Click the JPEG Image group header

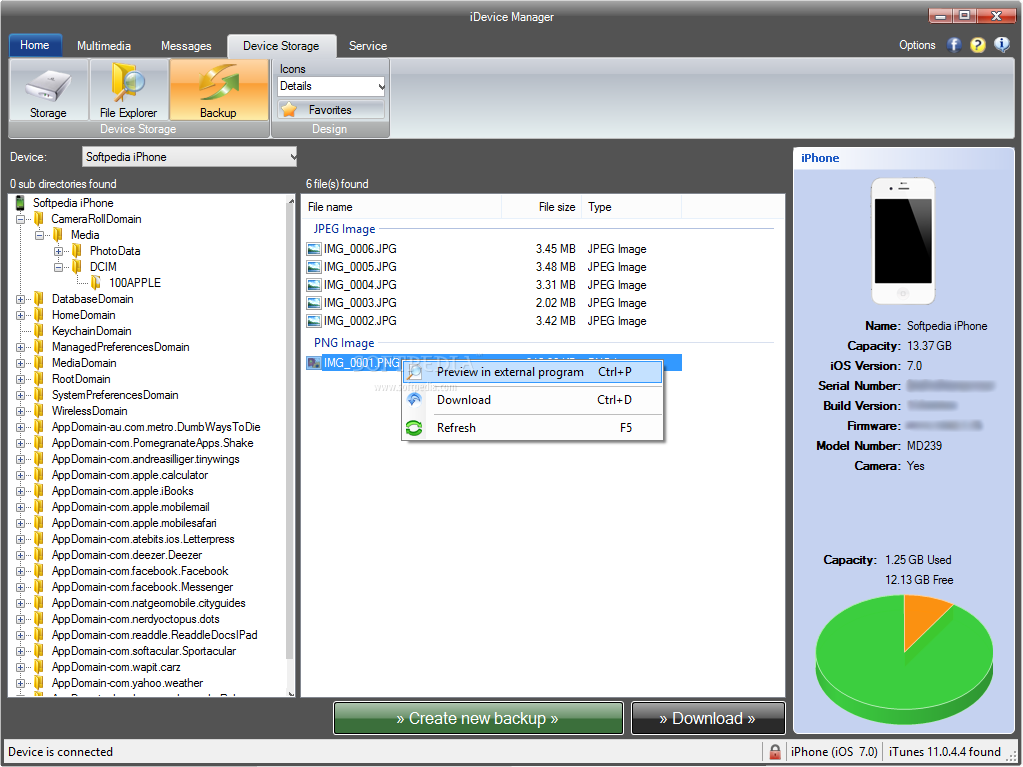344,229
